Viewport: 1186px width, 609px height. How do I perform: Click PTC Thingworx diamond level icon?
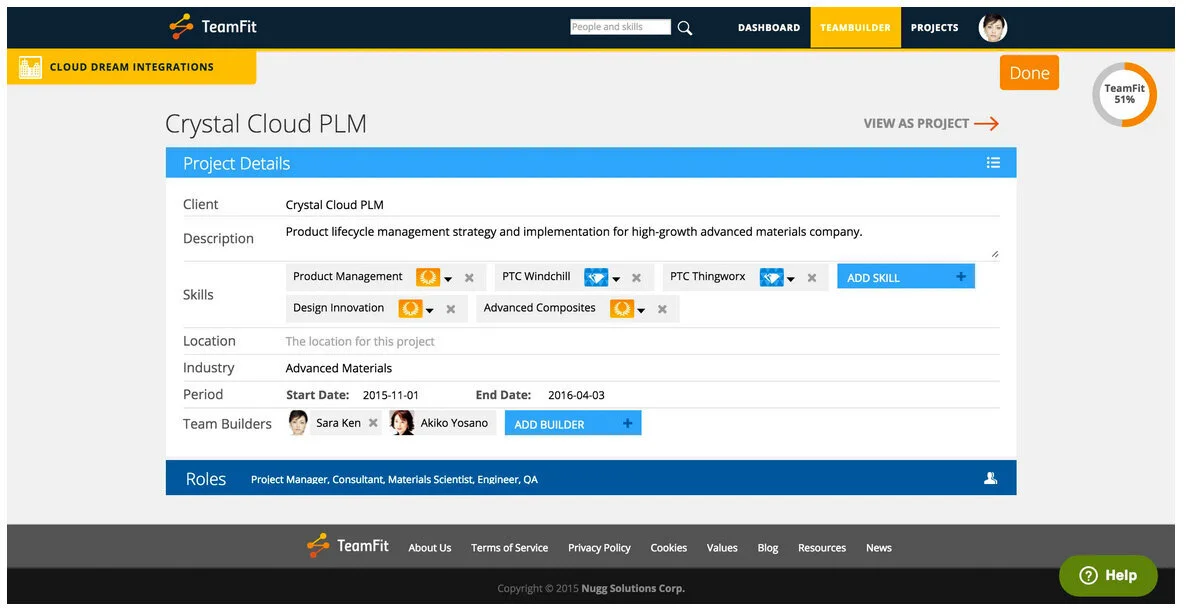772,277
